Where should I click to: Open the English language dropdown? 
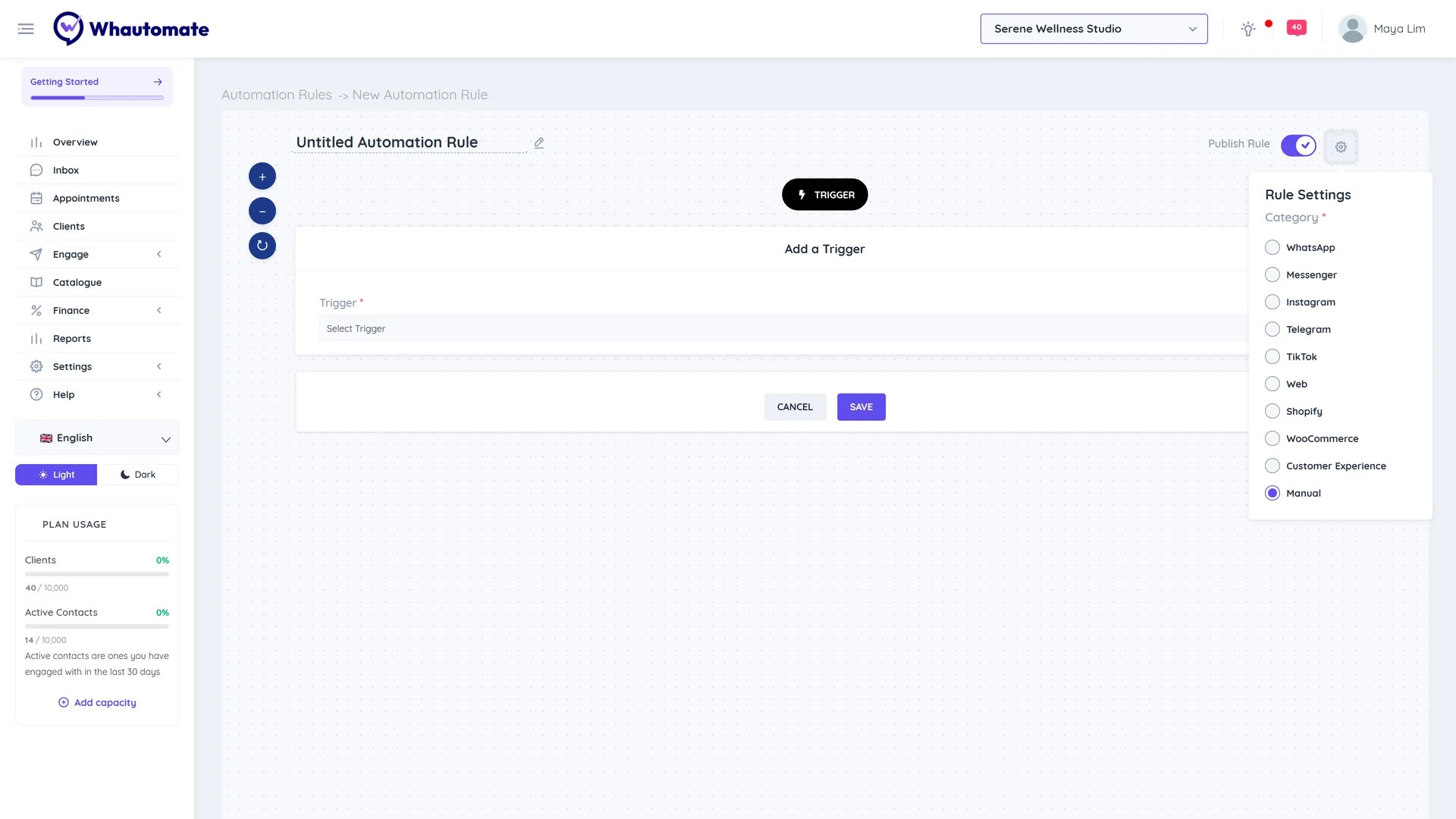coord(97,438)
